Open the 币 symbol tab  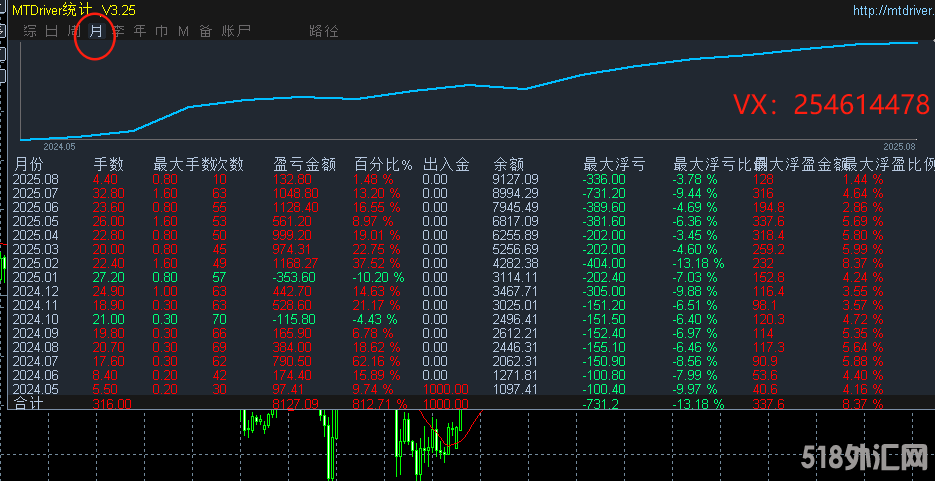162,31
